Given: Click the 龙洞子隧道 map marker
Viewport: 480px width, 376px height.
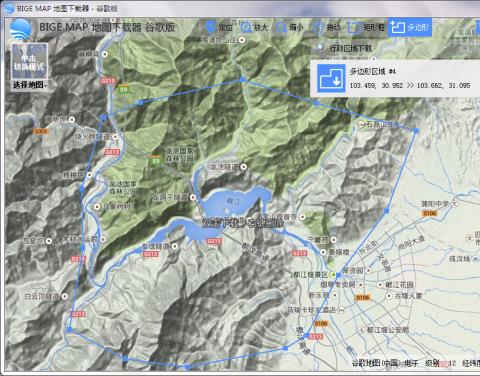Looking at the screenshot, I should point(193,197).
